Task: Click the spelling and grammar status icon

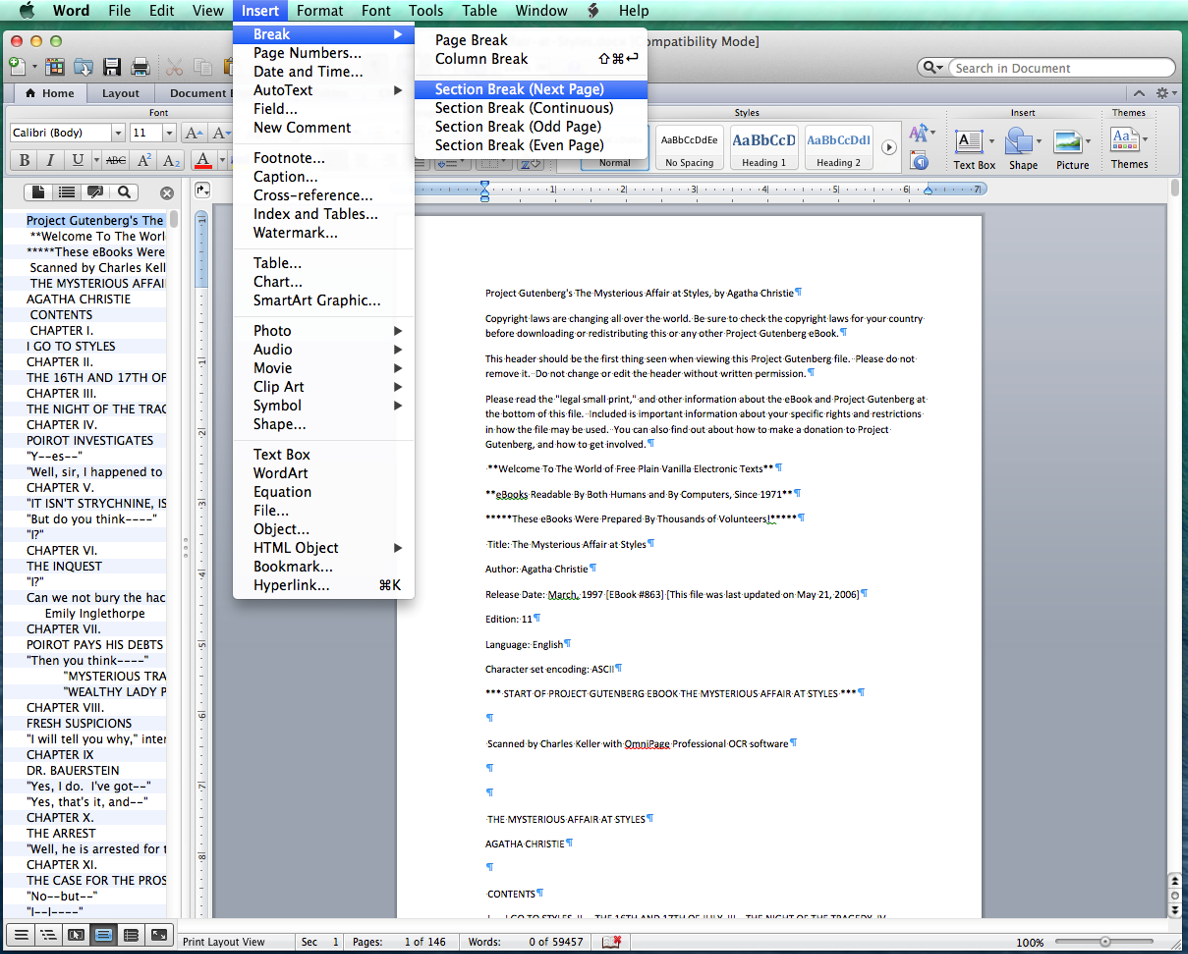Action: (611, 942)
